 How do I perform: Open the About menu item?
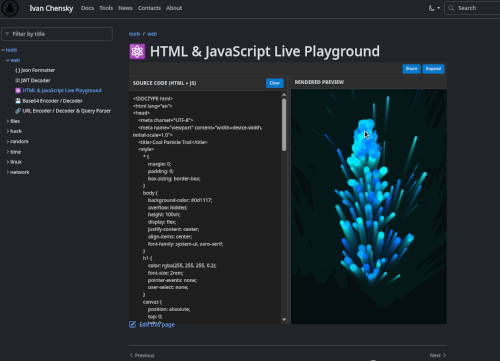click(174, 8)
